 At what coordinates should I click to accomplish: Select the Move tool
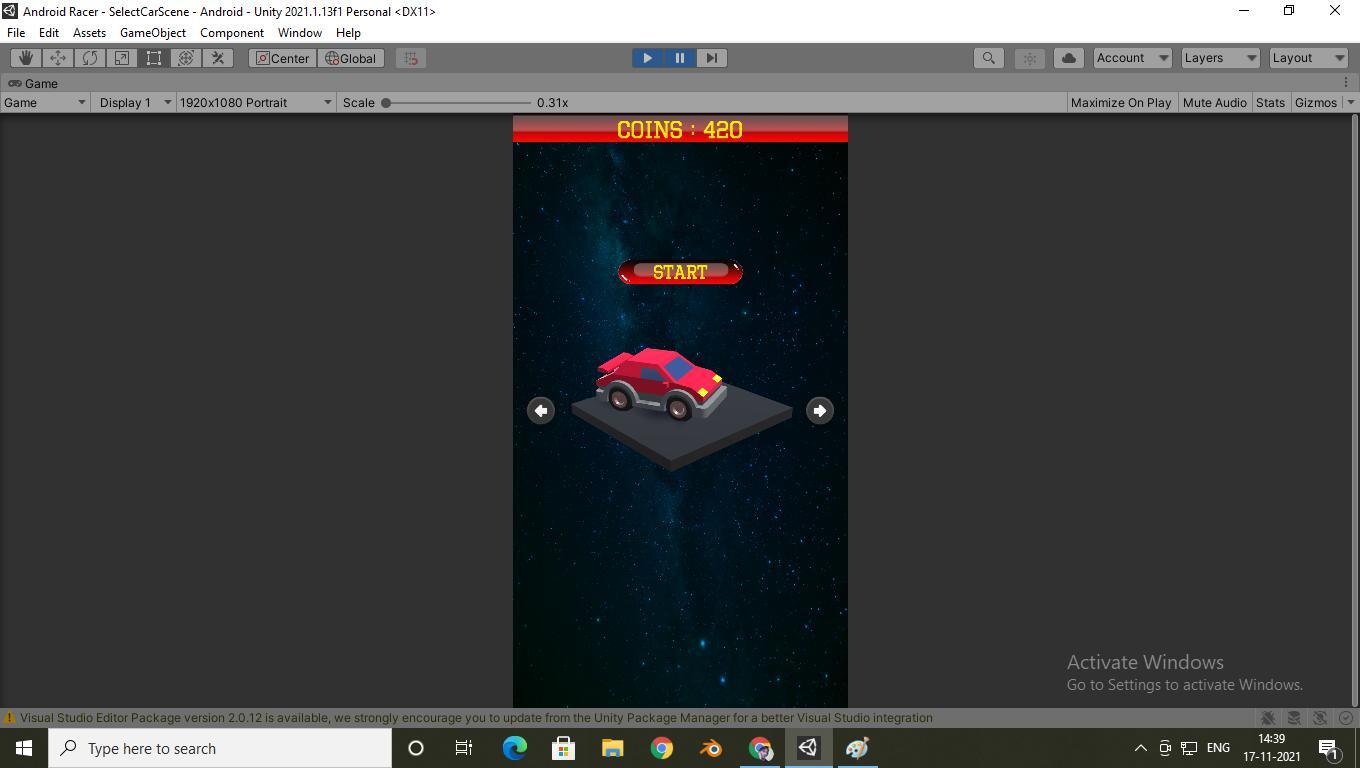(58, 58)
